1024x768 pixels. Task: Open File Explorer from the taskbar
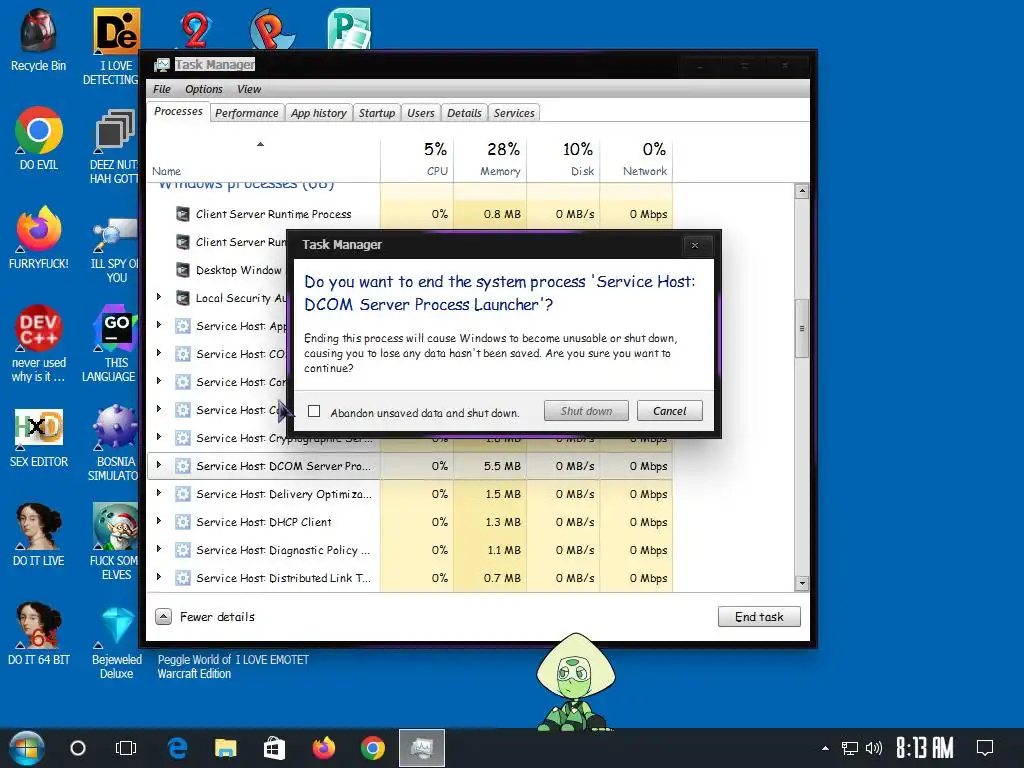tap(225, 748)
